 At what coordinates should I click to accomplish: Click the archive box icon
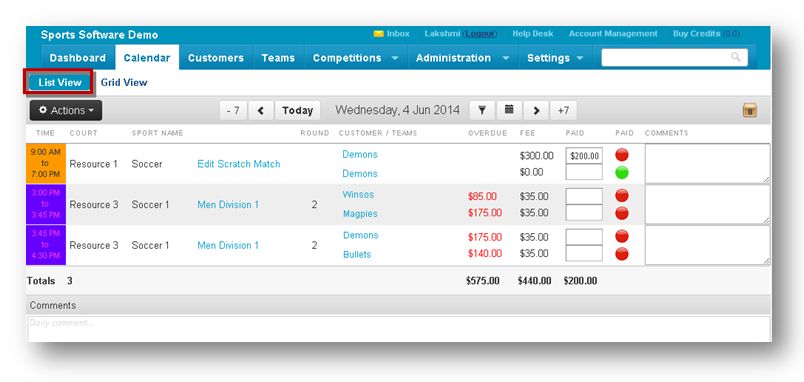pos(750,110)
